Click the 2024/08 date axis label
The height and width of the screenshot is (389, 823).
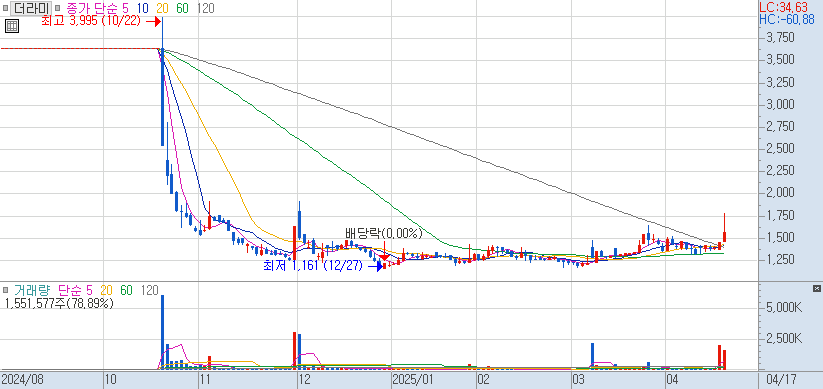(22, 379)
